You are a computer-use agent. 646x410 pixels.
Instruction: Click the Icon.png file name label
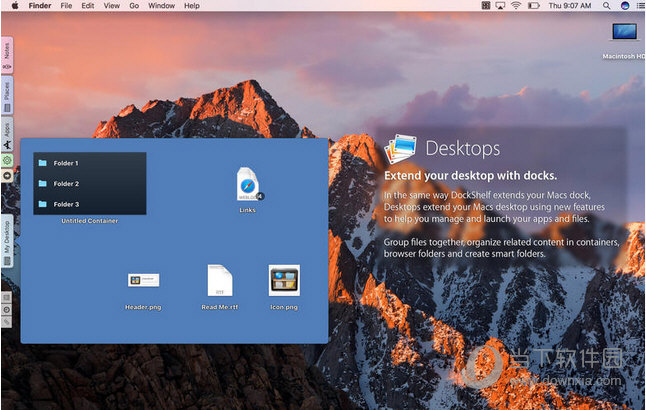[284, 307]
